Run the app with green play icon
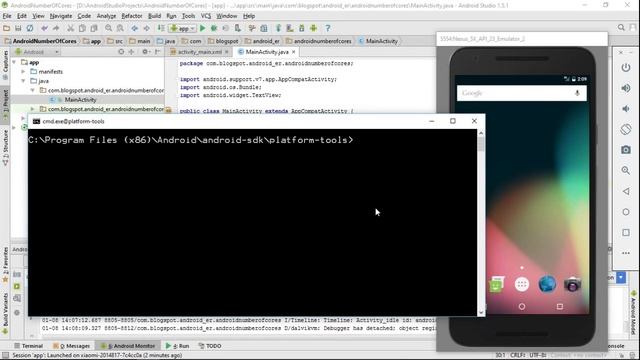640x360 pixels. [202, 28]
